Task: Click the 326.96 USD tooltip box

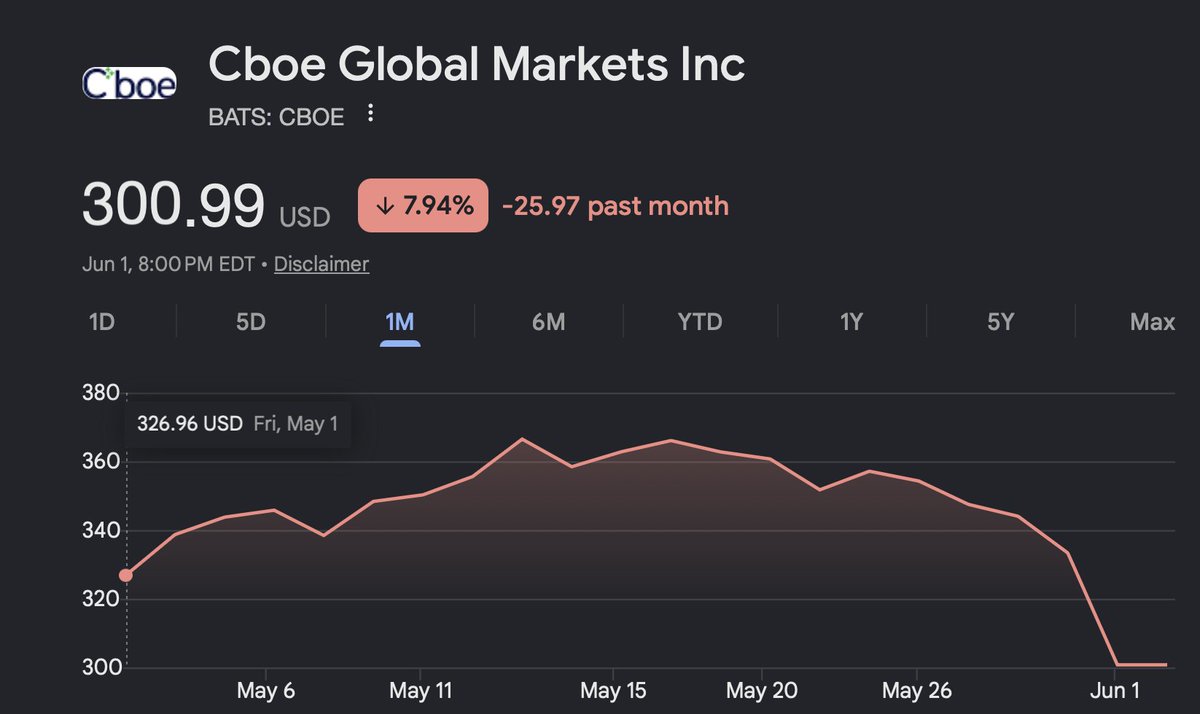Action: pyautogui.click(x=238, y=424)
